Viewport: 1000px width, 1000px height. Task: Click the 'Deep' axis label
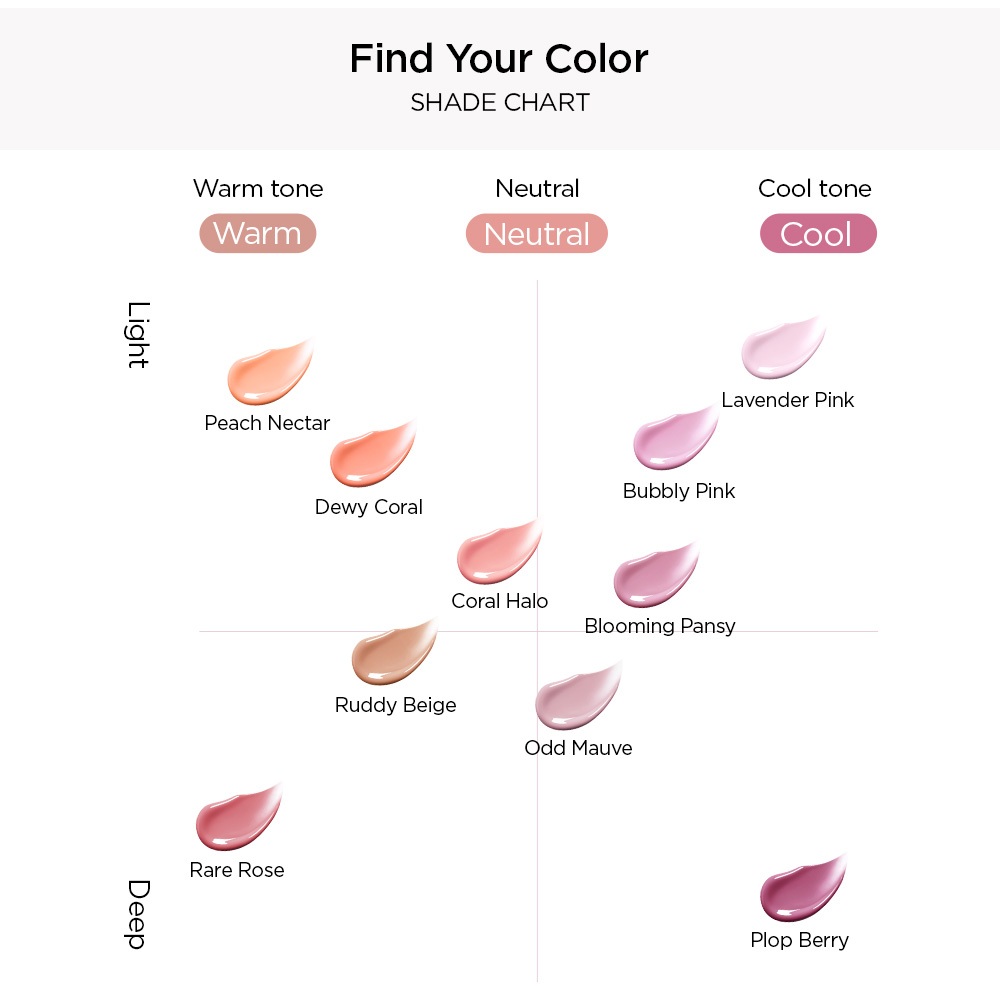(x=138, y=914)
